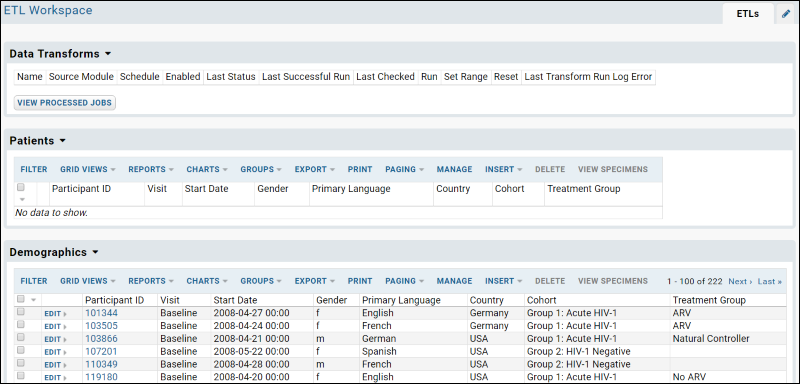Open Paging menu in Demographics grid
Screen dimensions: 800x384
click(405, 281)
